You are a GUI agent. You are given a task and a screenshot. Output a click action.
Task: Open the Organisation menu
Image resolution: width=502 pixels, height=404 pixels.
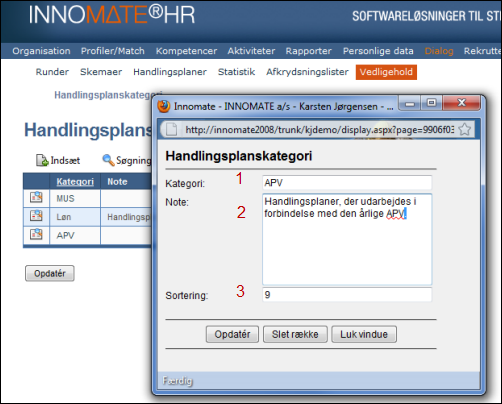click(41, 51)
